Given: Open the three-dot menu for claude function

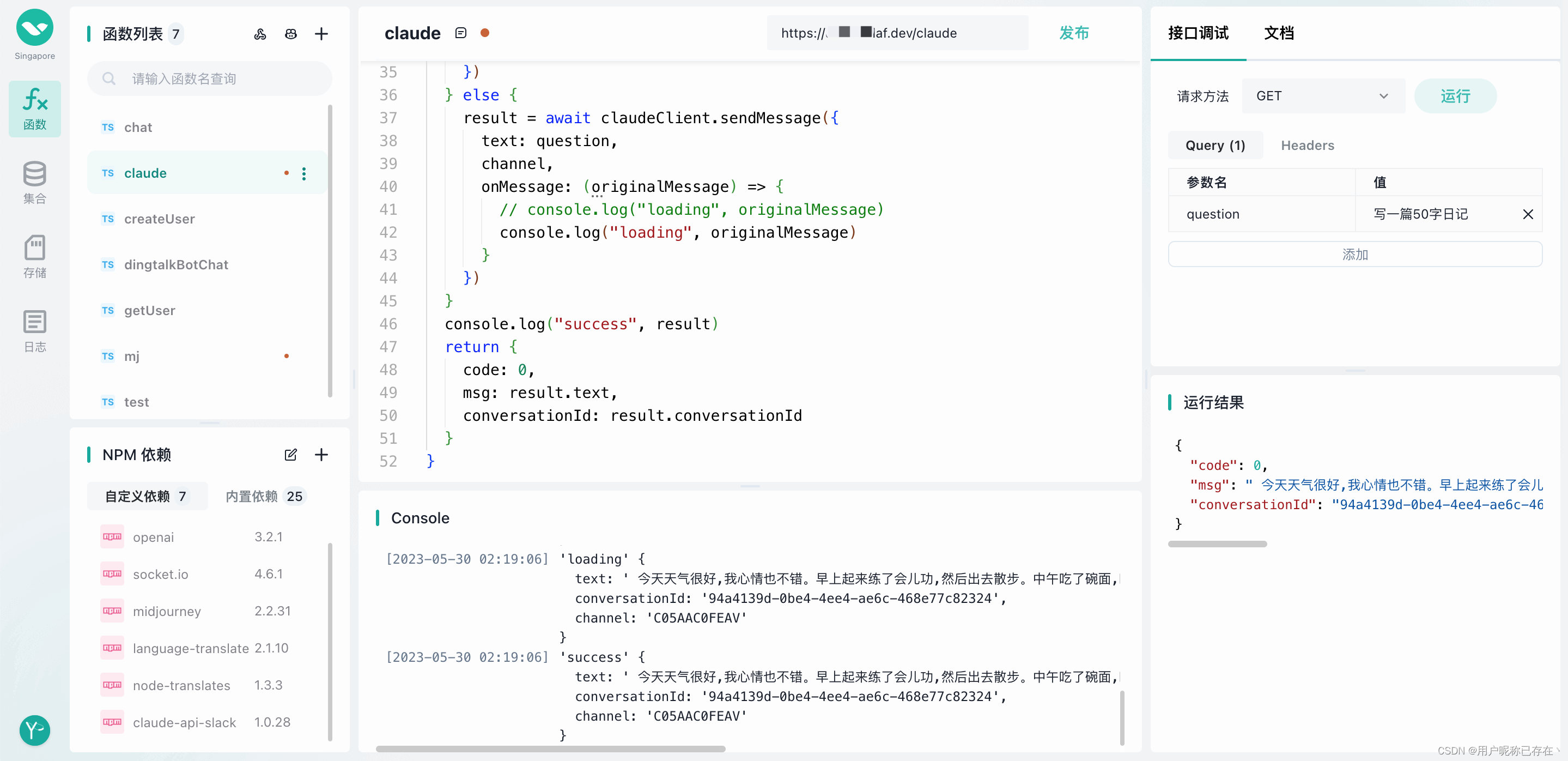Looking at the screenshot, I should point(305,173).
